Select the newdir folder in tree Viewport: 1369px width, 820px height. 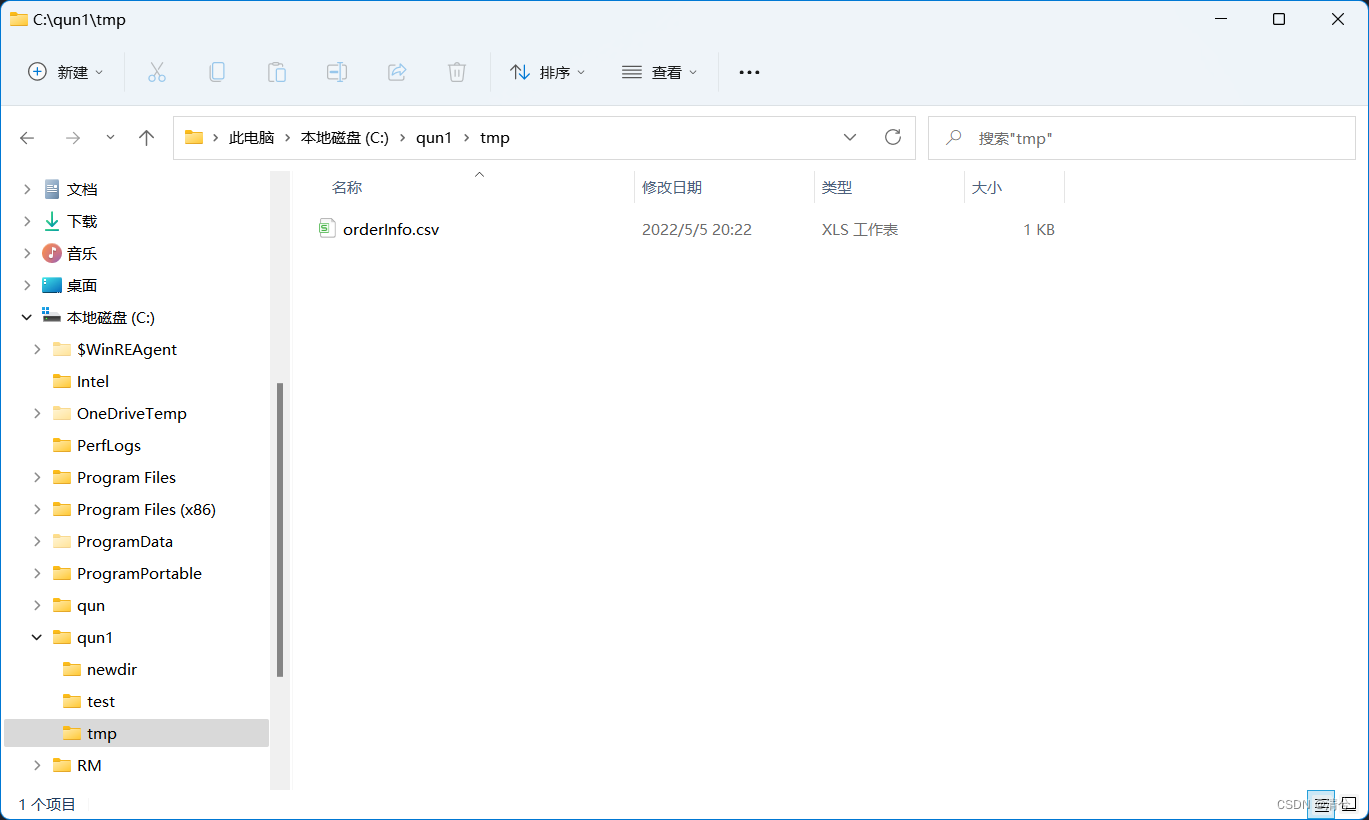coord(112,669)
